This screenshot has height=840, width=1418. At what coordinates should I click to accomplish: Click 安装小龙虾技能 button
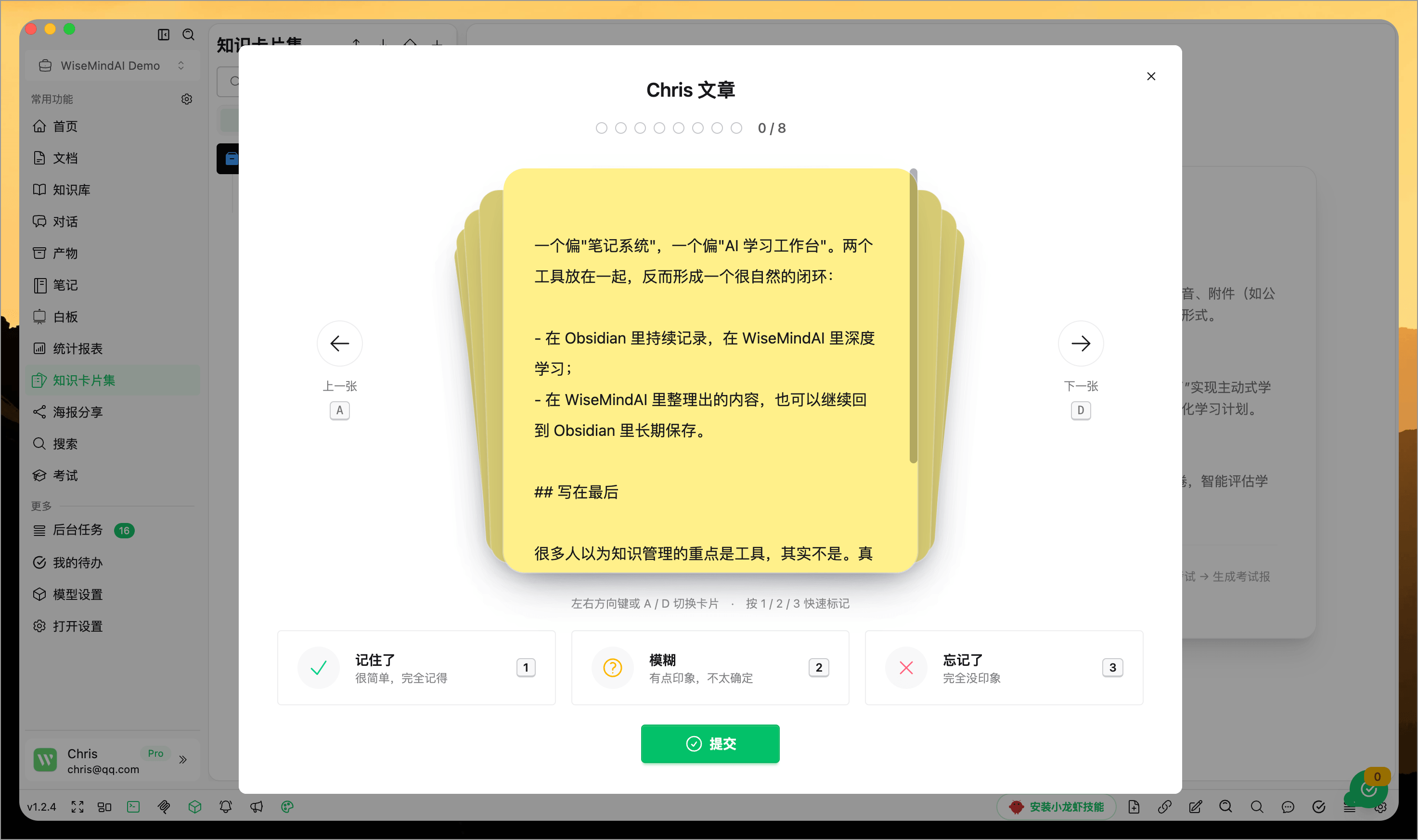point(1056,807)
